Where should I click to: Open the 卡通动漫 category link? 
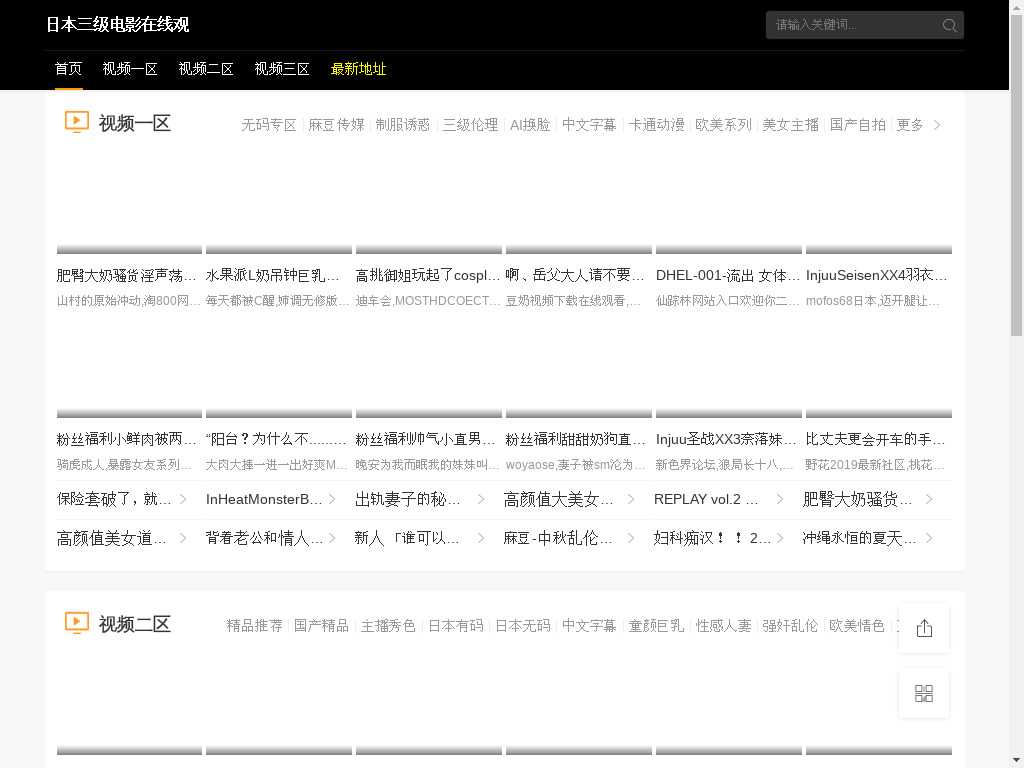(656, 125)
